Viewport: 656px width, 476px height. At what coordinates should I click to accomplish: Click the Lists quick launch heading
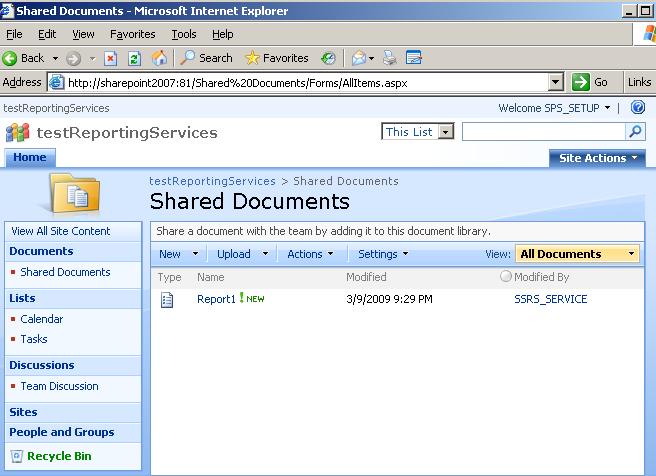[22, 298]
